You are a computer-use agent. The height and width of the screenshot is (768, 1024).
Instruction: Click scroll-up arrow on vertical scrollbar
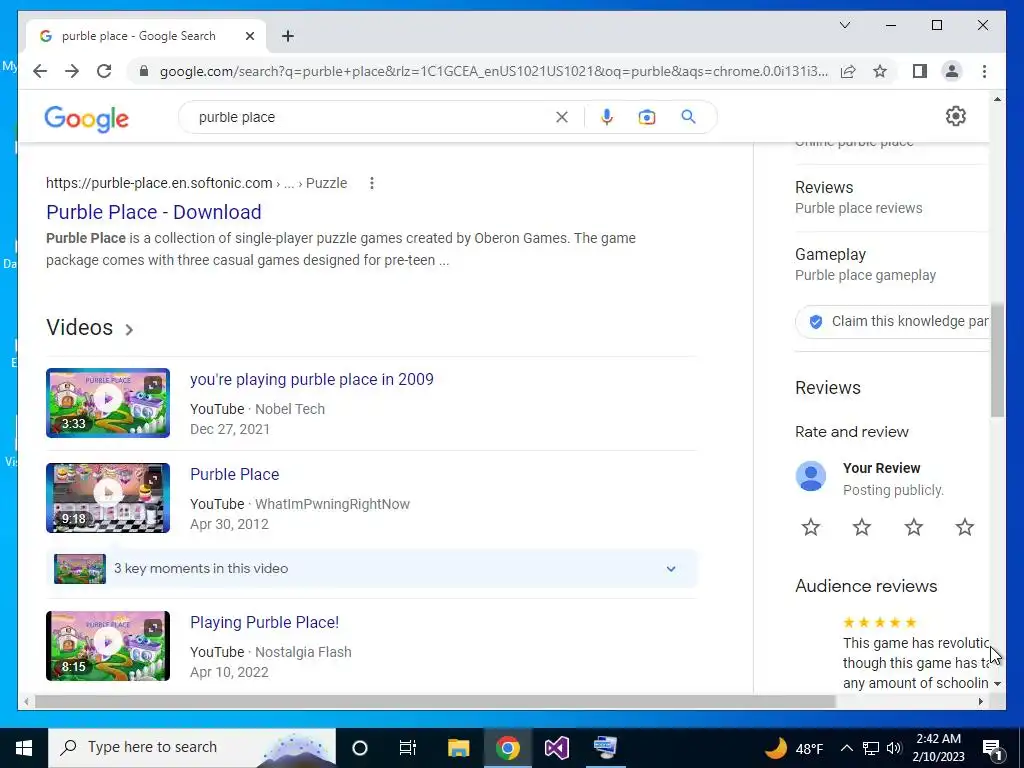tap(997, 99)
